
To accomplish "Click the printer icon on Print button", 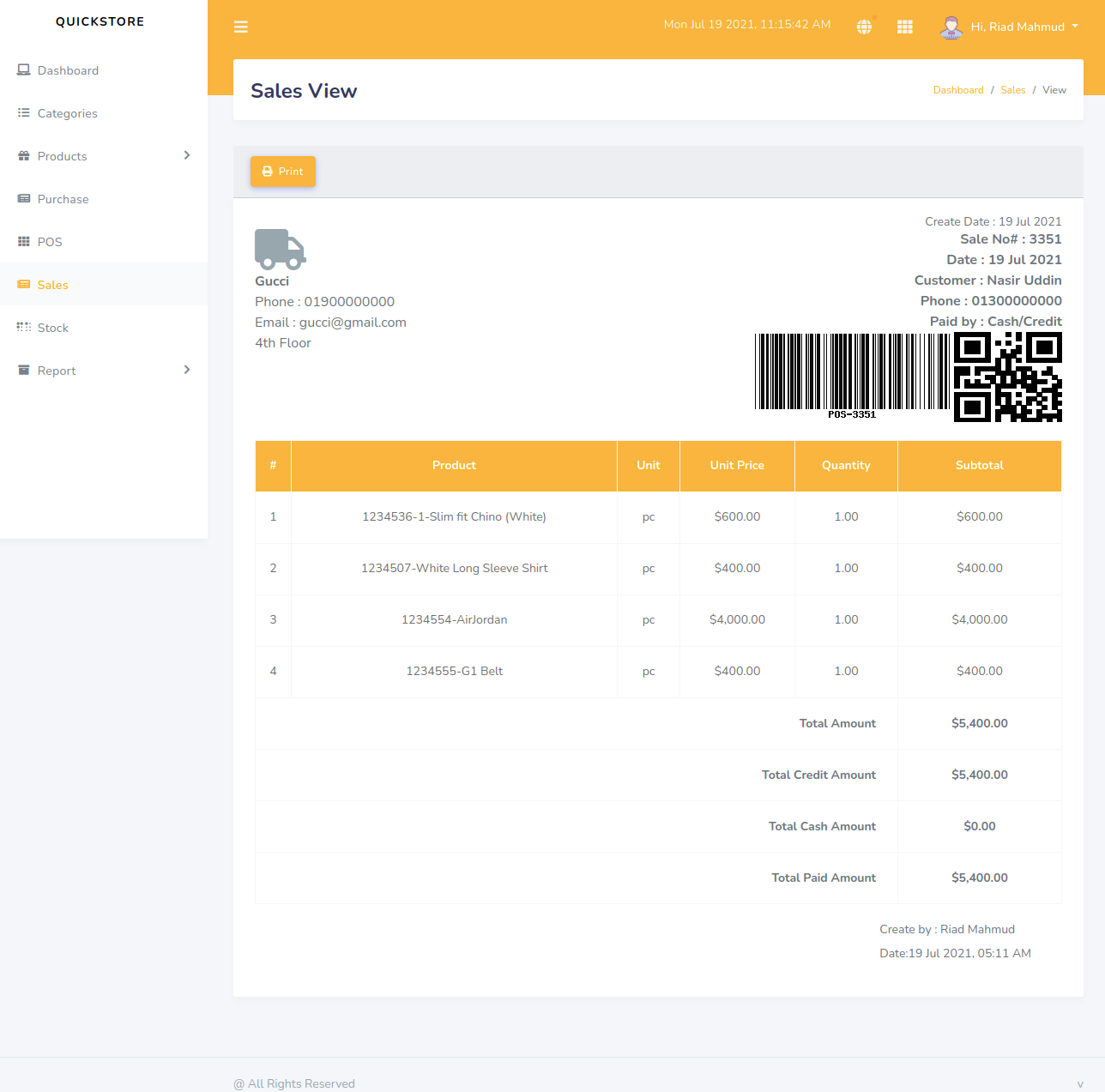I will tap(268, 172).
